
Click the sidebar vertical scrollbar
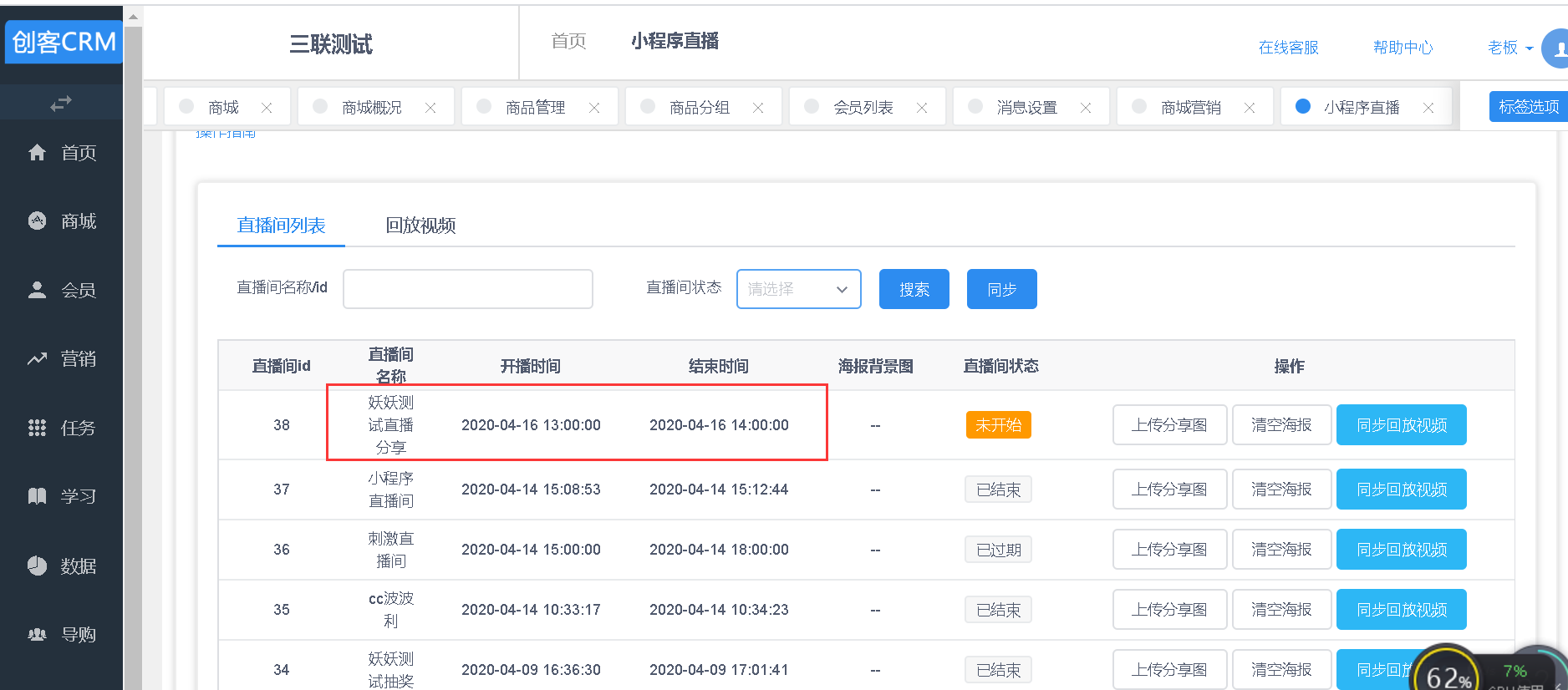pyautogui.click(x=133, y=351)
